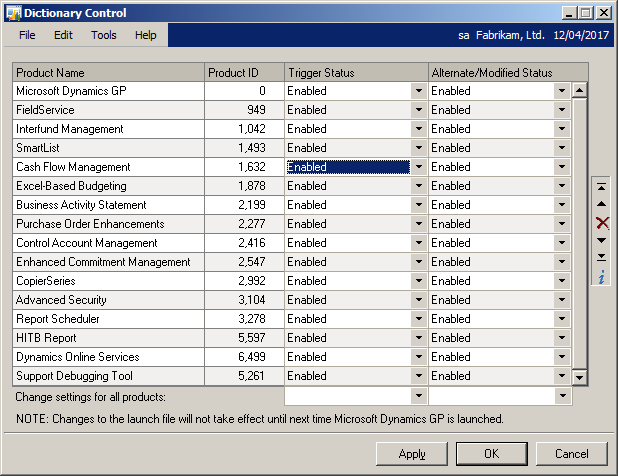Viewport: 618px width, 476px height.
Task: Open Alternate/Modified dropdown for HITB Report
Action: tap(562, 338)
